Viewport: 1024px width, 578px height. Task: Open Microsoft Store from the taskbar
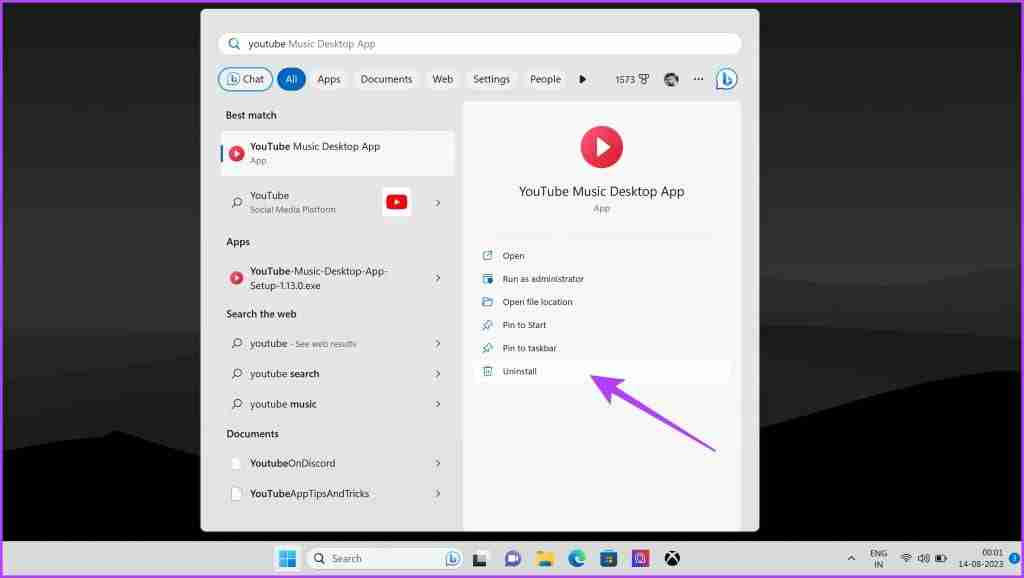[x=609, y=558]
